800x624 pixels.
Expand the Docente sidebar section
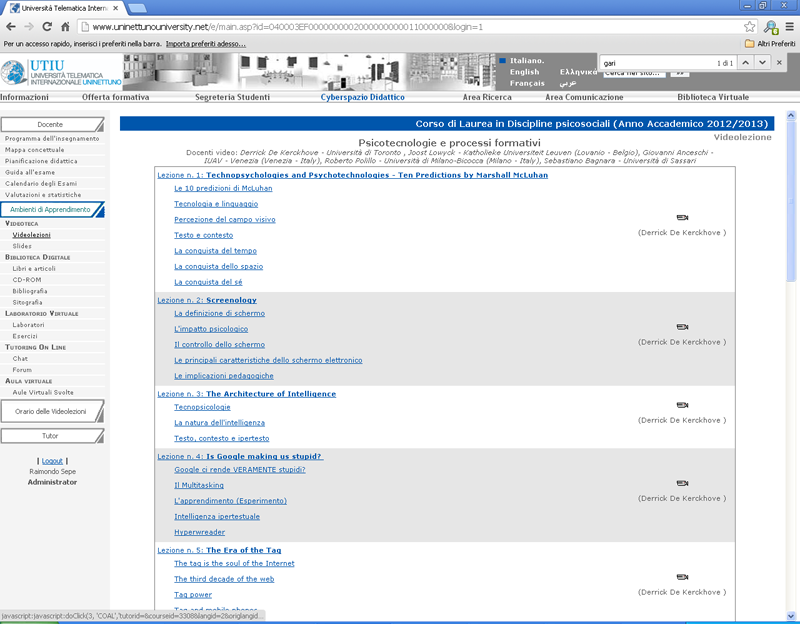[51, 124]
